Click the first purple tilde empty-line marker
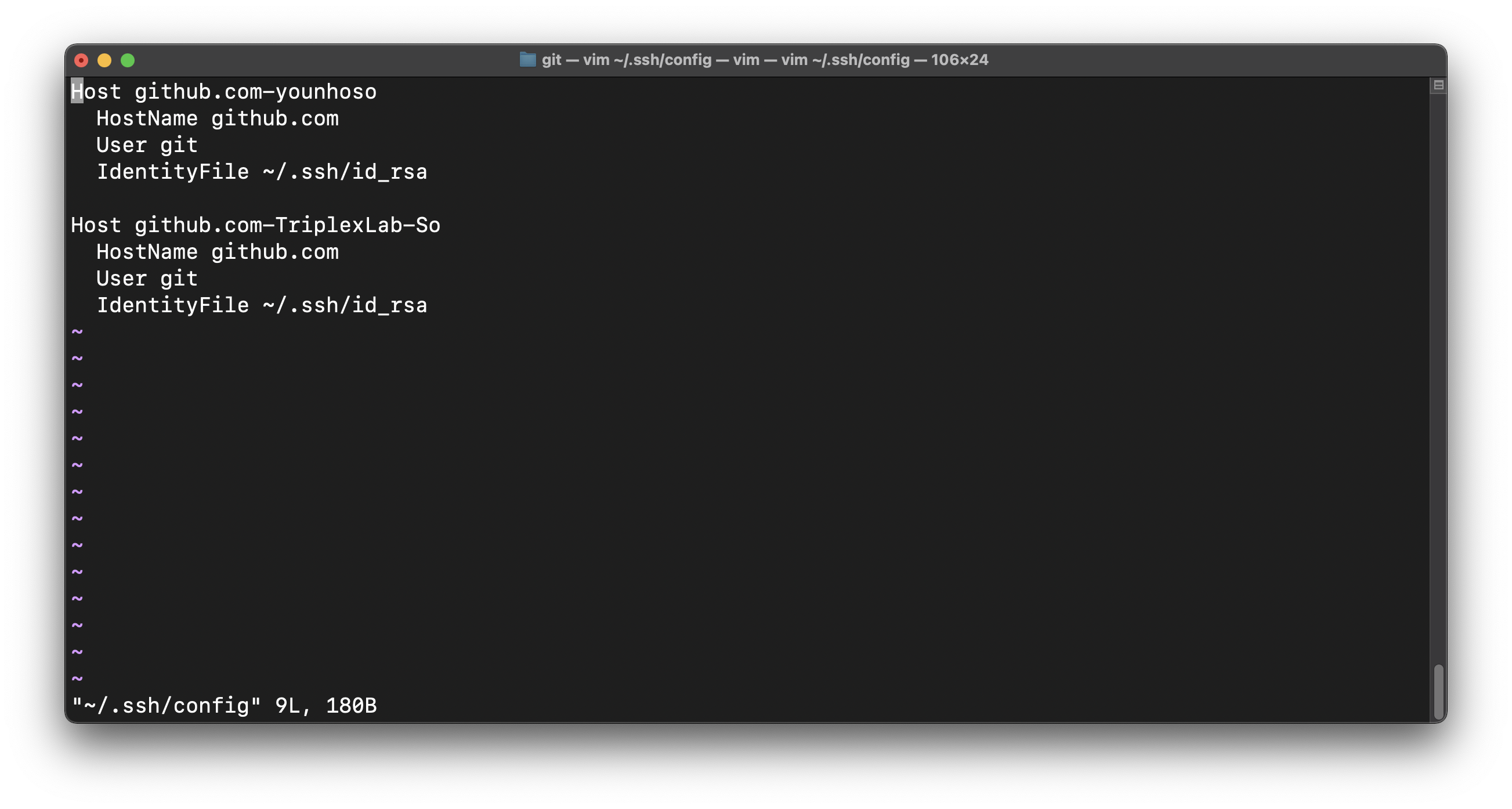The image size is (1512, 809). [x=77, y=333]
